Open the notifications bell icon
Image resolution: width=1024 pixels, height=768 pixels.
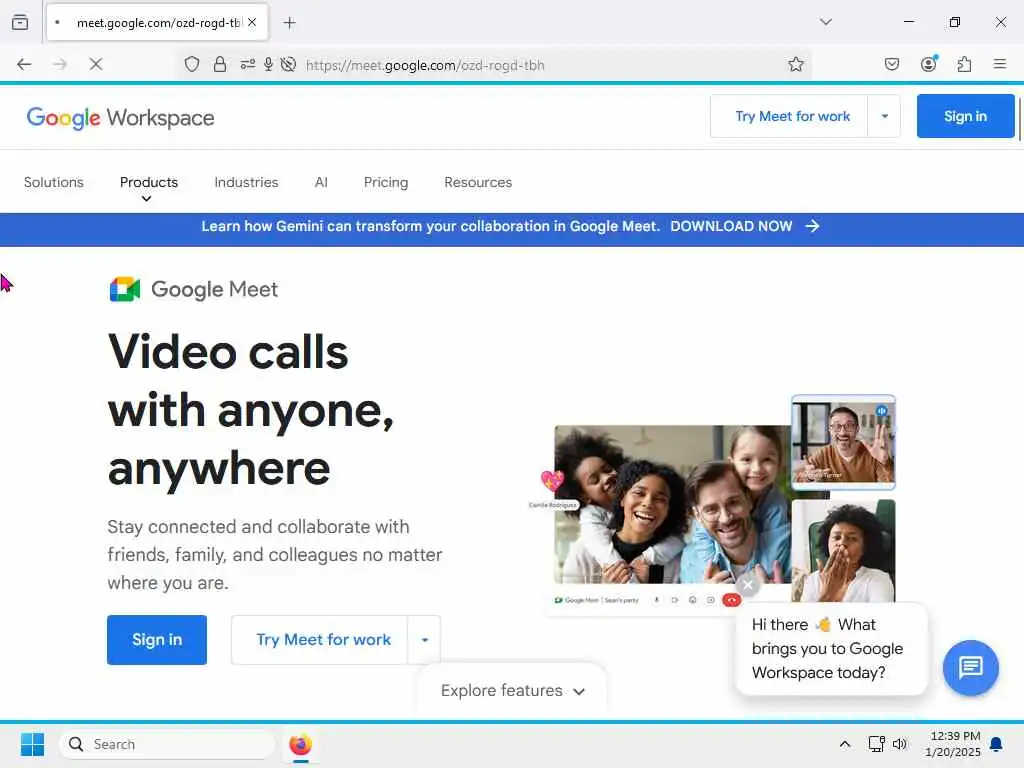tap(996, 744)
